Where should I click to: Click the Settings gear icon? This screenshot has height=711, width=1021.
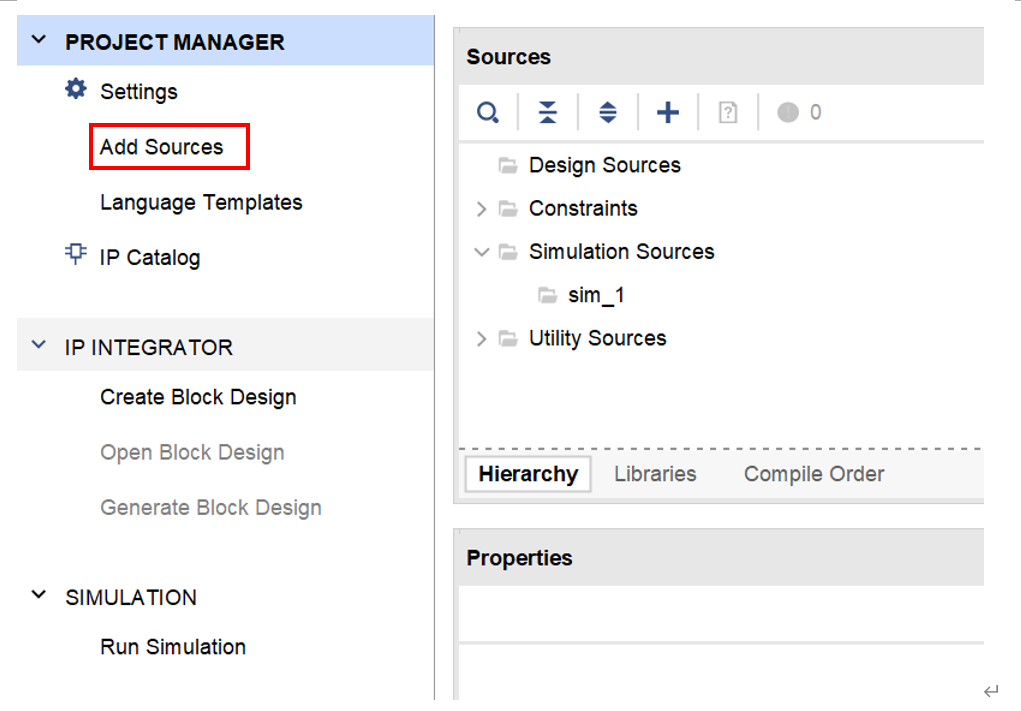[x=76, y=90]
